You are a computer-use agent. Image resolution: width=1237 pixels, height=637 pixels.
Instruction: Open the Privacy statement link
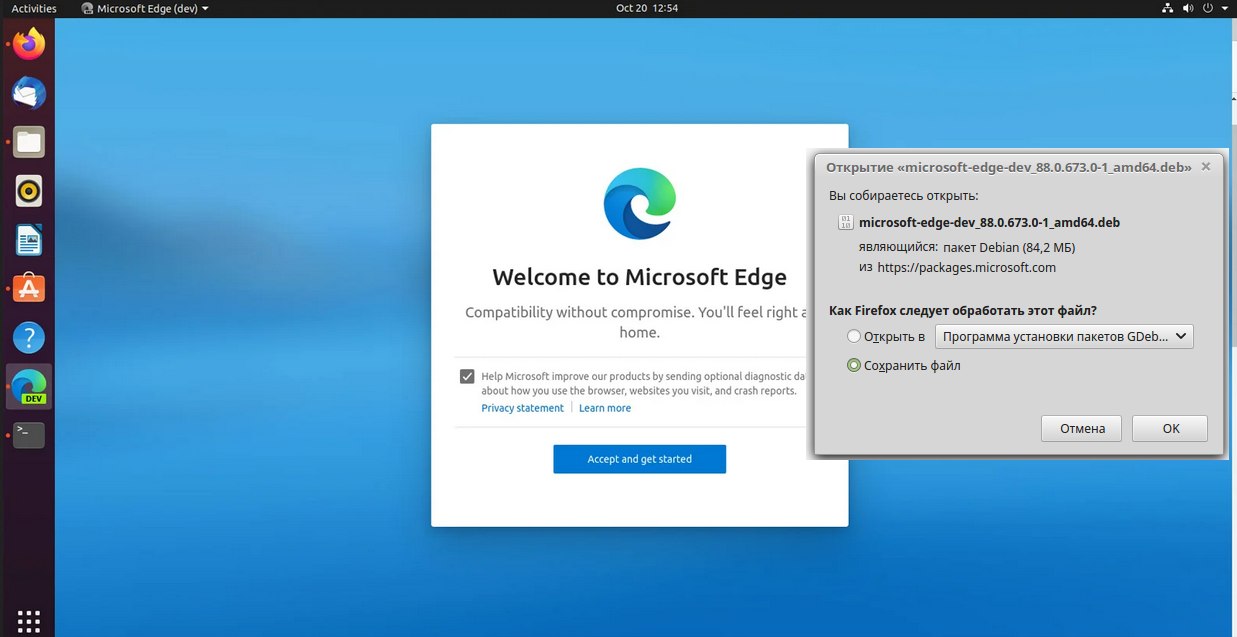522,408
